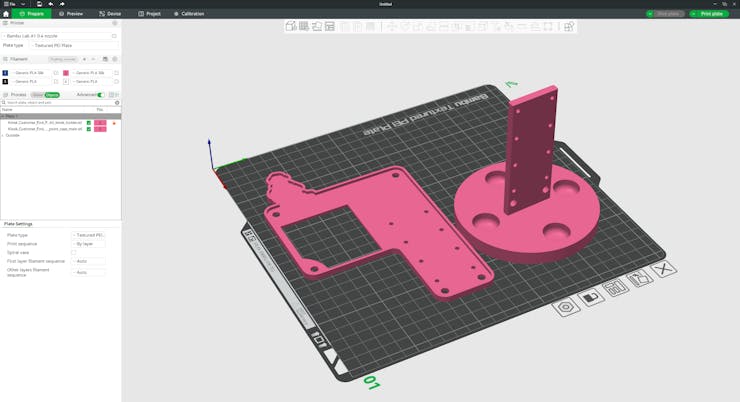Toggle the Advanced mode switch
The width and height of the screenshot is (740, 402).
click(x=101, y=95)
